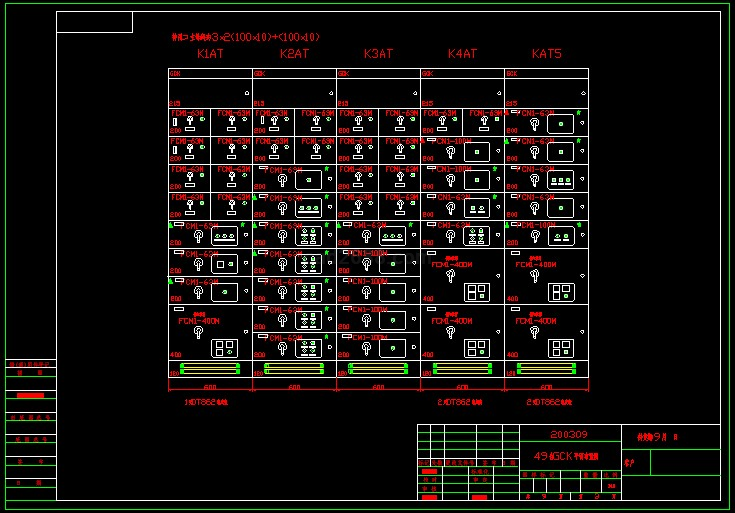The height and width of the screenshot is (513, 735).
Task: Select the blank rectangle at top-left of sheet
Action: (x=94, y=22)
